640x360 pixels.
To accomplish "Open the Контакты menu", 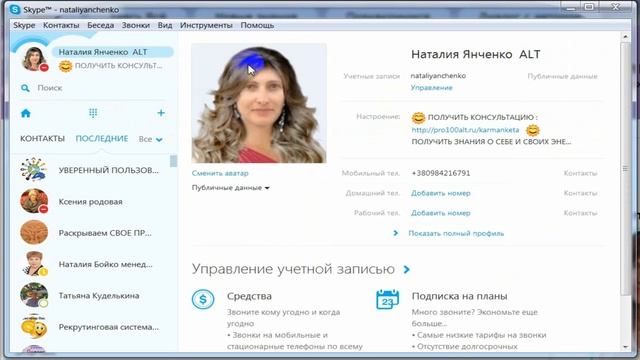I will pyautogui.click(x=61, y=25).
